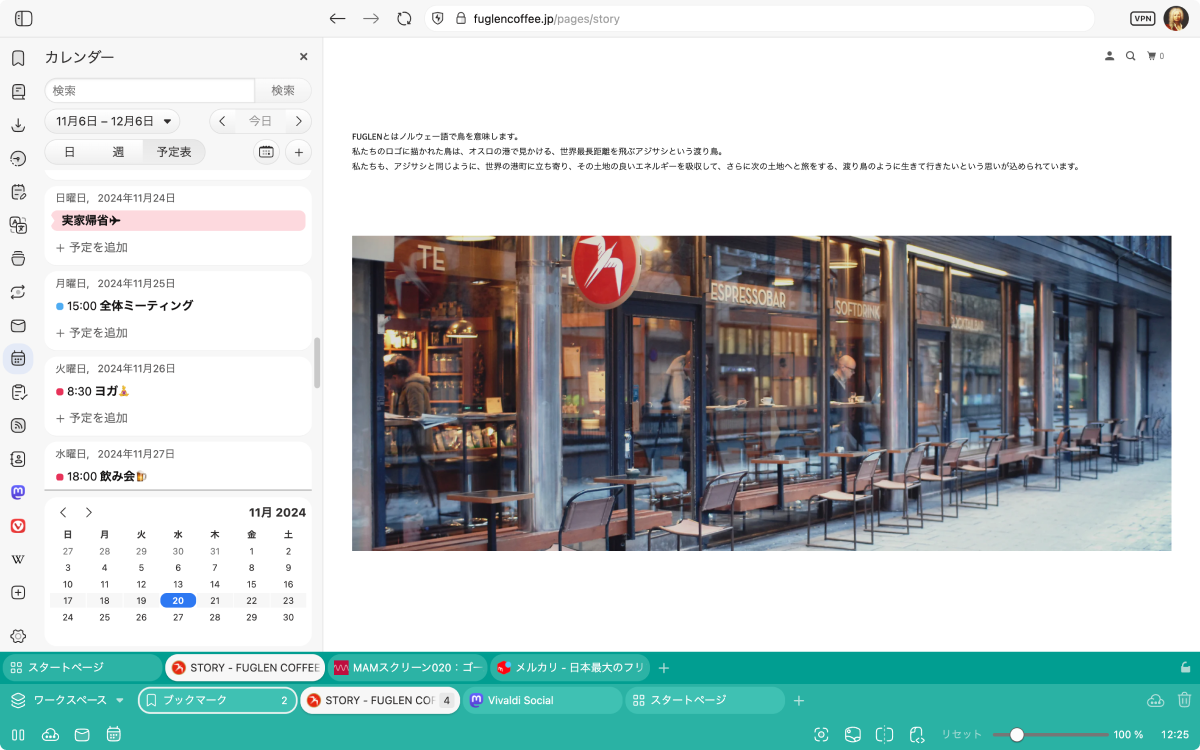
Task: Click the 今日 (today) button
Action: (x=260, y=121)
